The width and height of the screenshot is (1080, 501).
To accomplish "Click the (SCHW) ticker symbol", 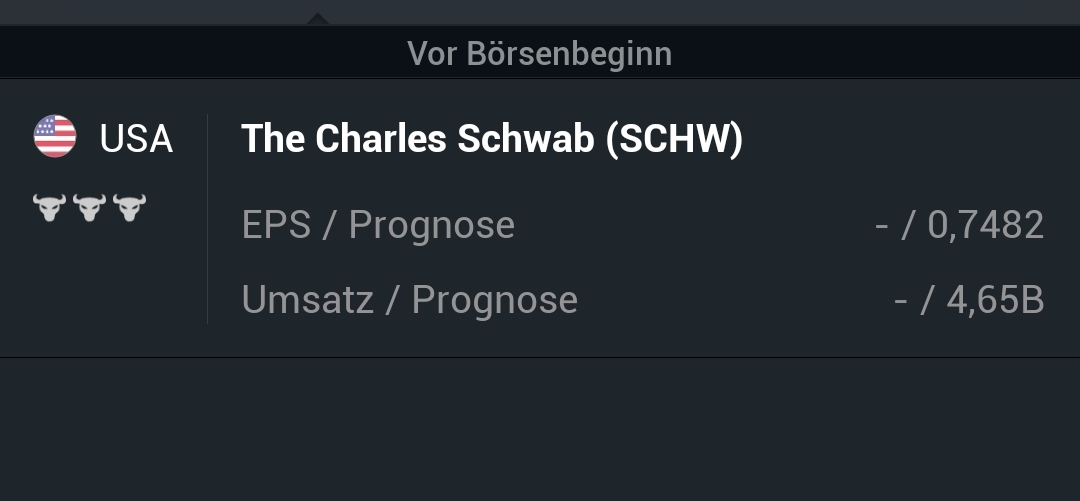I will pos(674,139).
